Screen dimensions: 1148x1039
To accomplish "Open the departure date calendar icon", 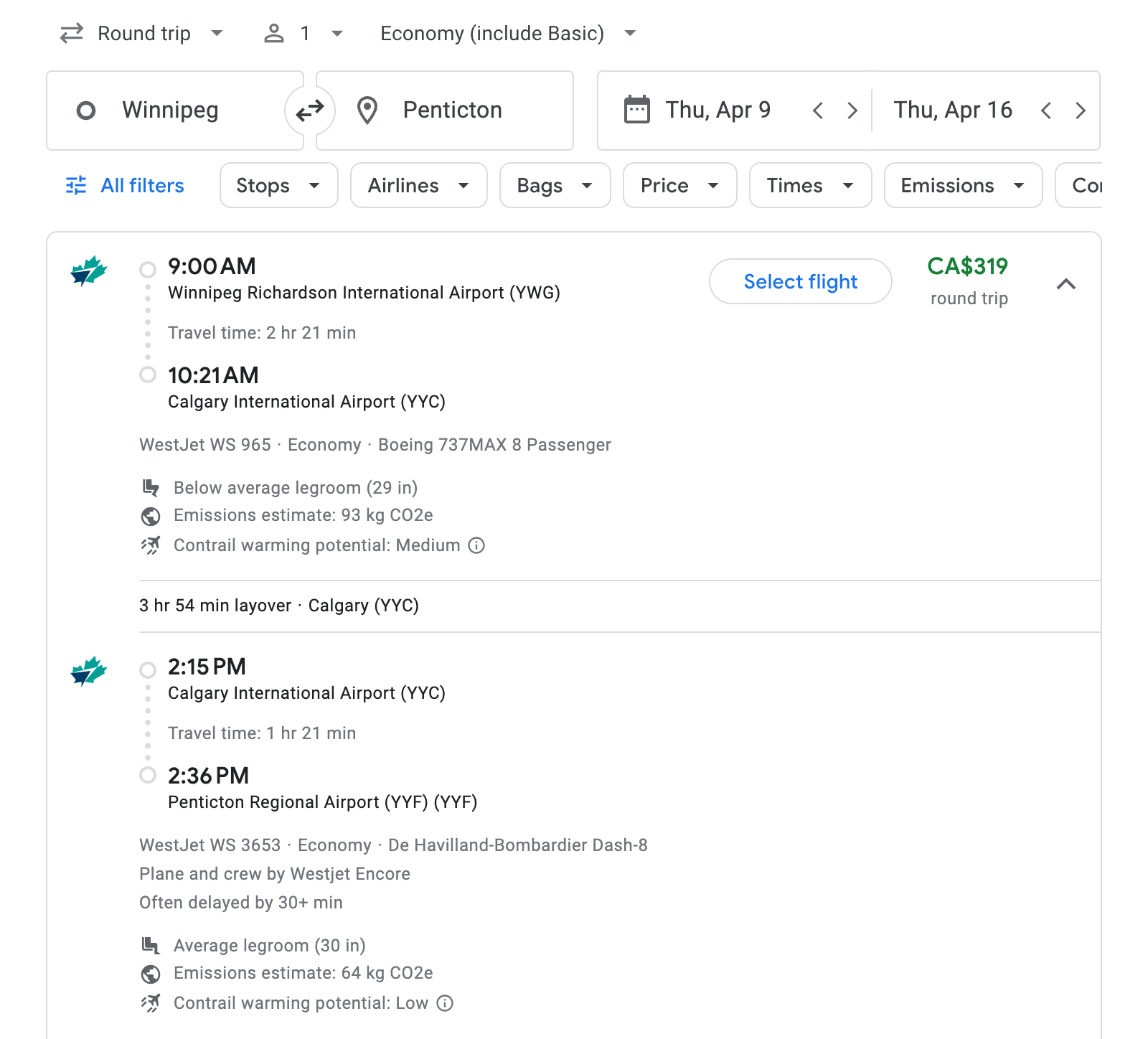I will [636, 110].
